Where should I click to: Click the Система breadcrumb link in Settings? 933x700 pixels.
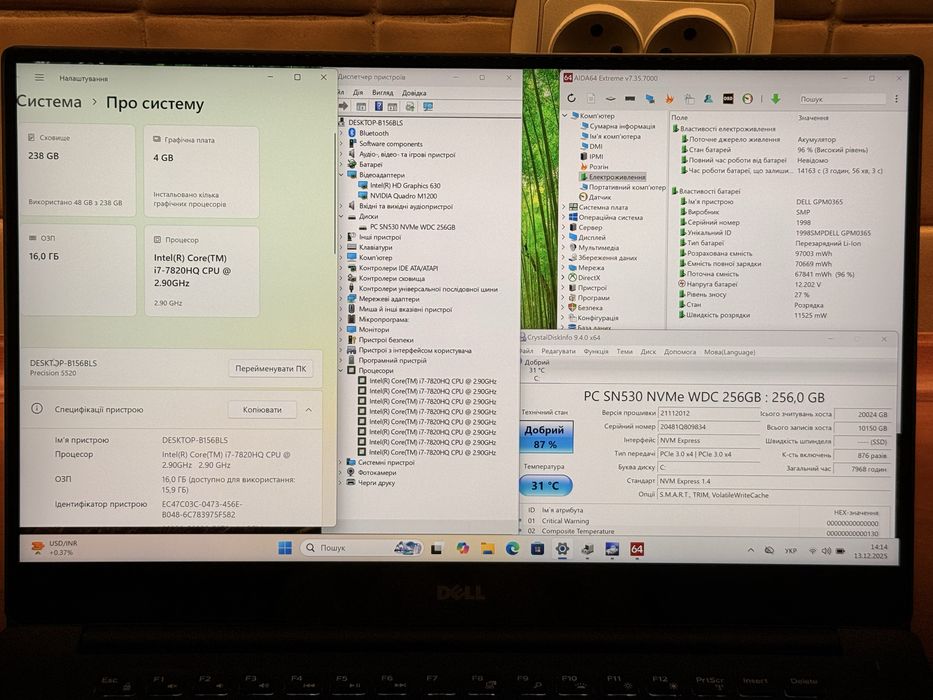point(49,102)
